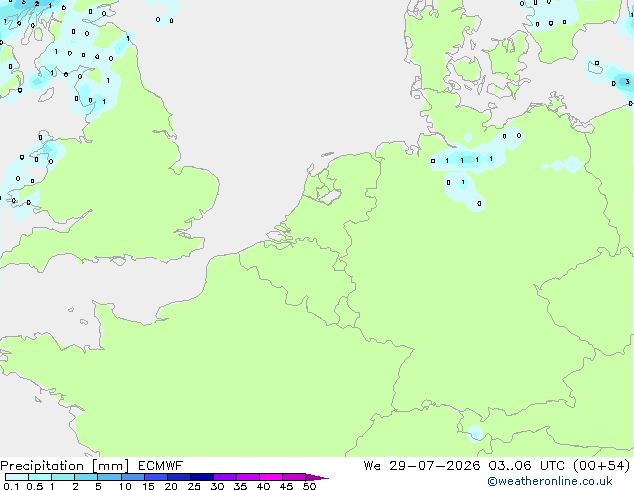Pick the 5–10 mm legend color swatch
The width and height of the screenshot is (634, 490).
coord(109,477)
